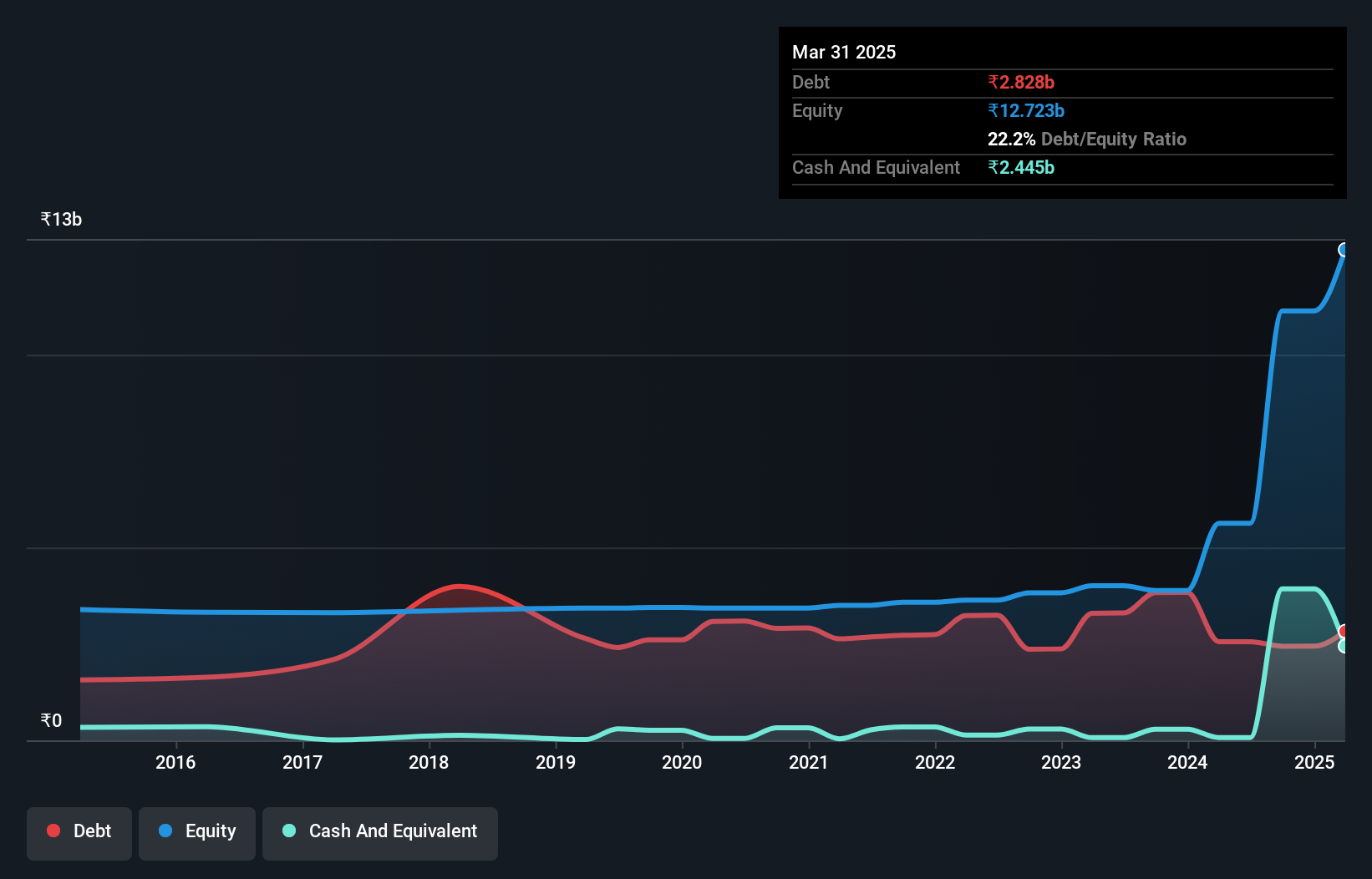Select the Equity end-point marker on chart

point(1344,250)
